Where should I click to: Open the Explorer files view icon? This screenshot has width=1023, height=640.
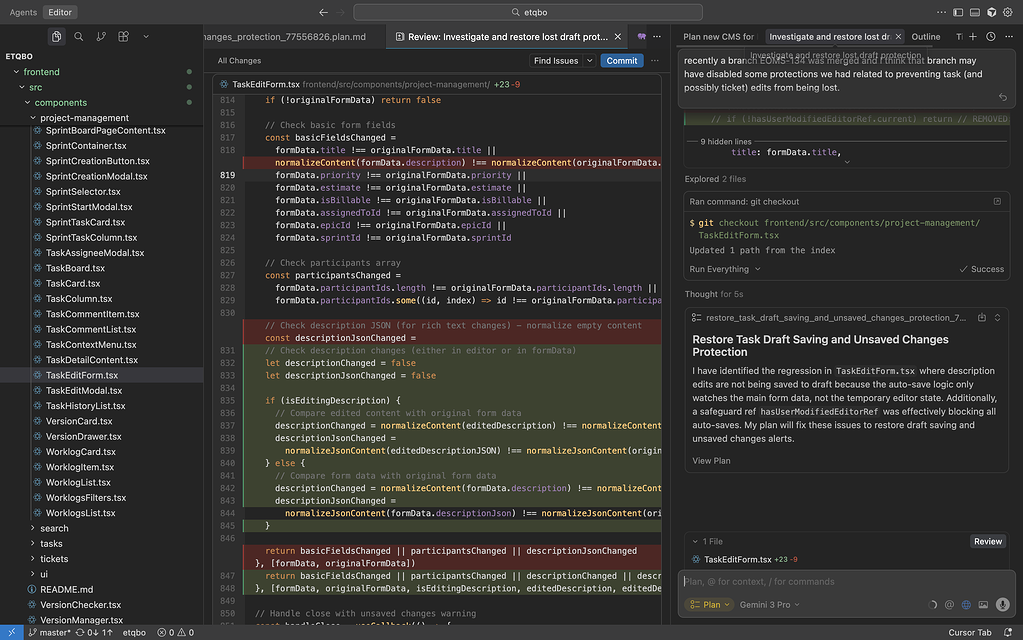pyautogui.click(x=57, y=37)
